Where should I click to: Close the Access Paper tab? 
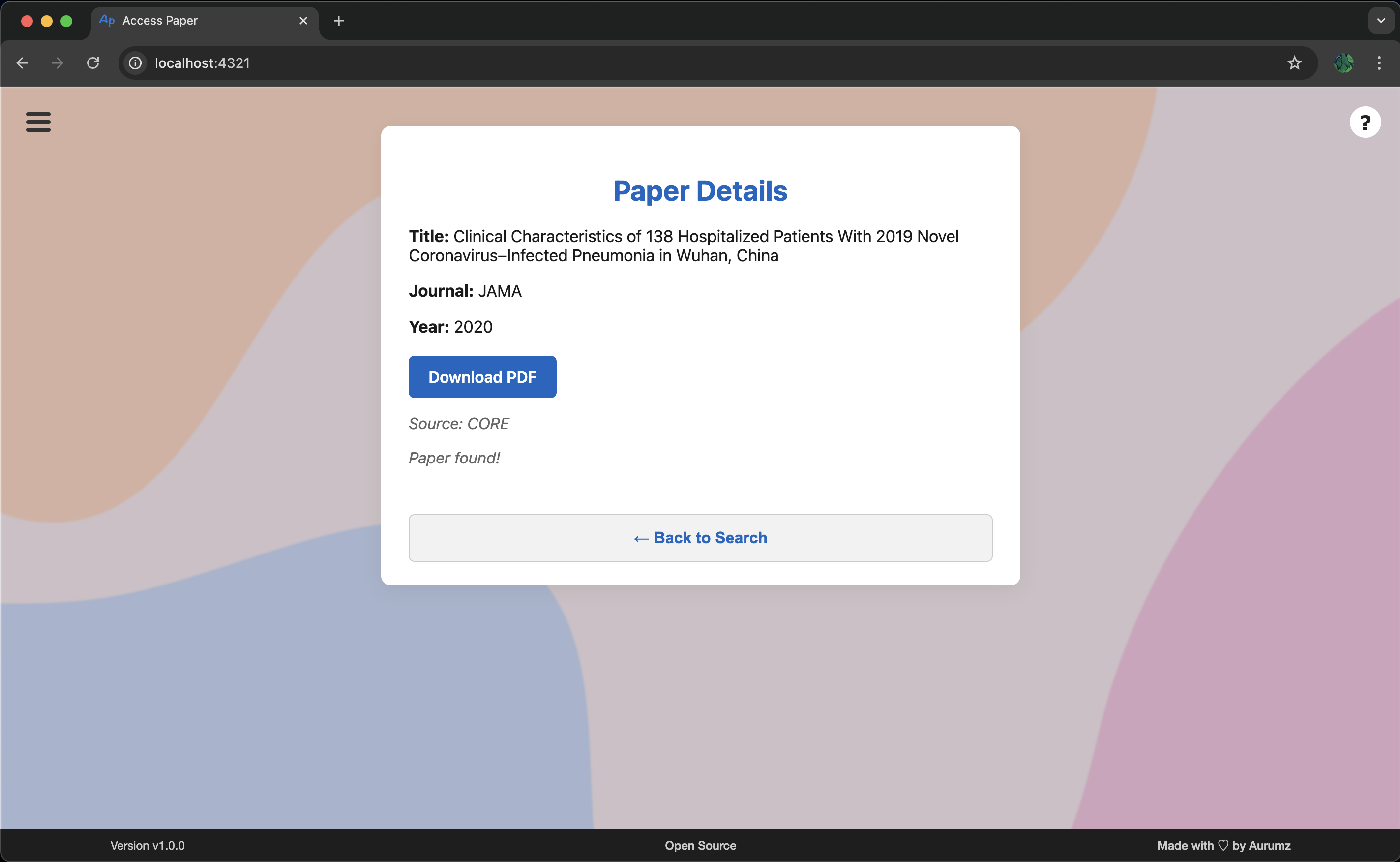point(303,21)
